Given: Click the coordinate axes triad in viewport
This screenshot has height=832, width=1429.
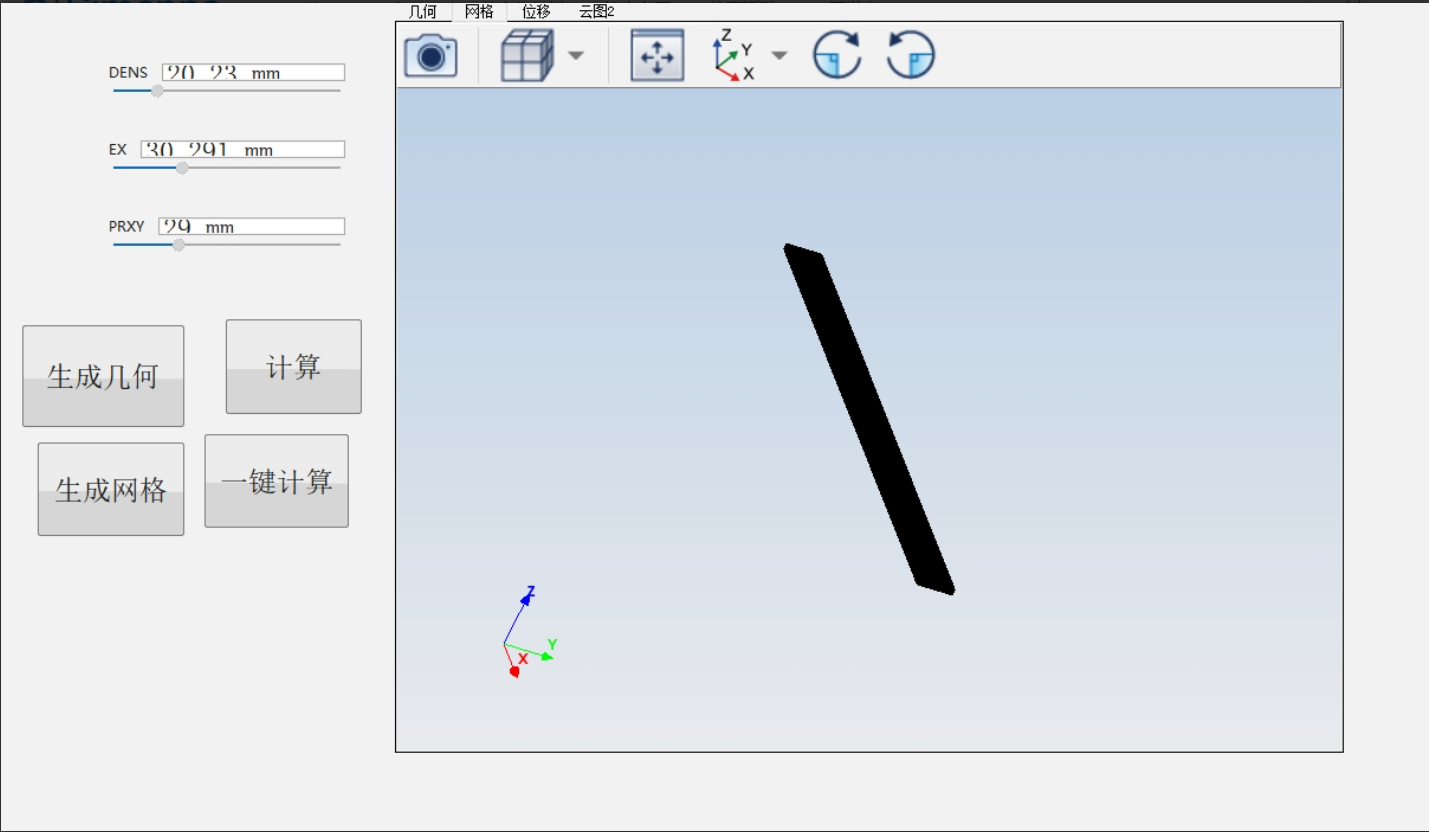Looking at the screenshot, I should tap(528, 632).
